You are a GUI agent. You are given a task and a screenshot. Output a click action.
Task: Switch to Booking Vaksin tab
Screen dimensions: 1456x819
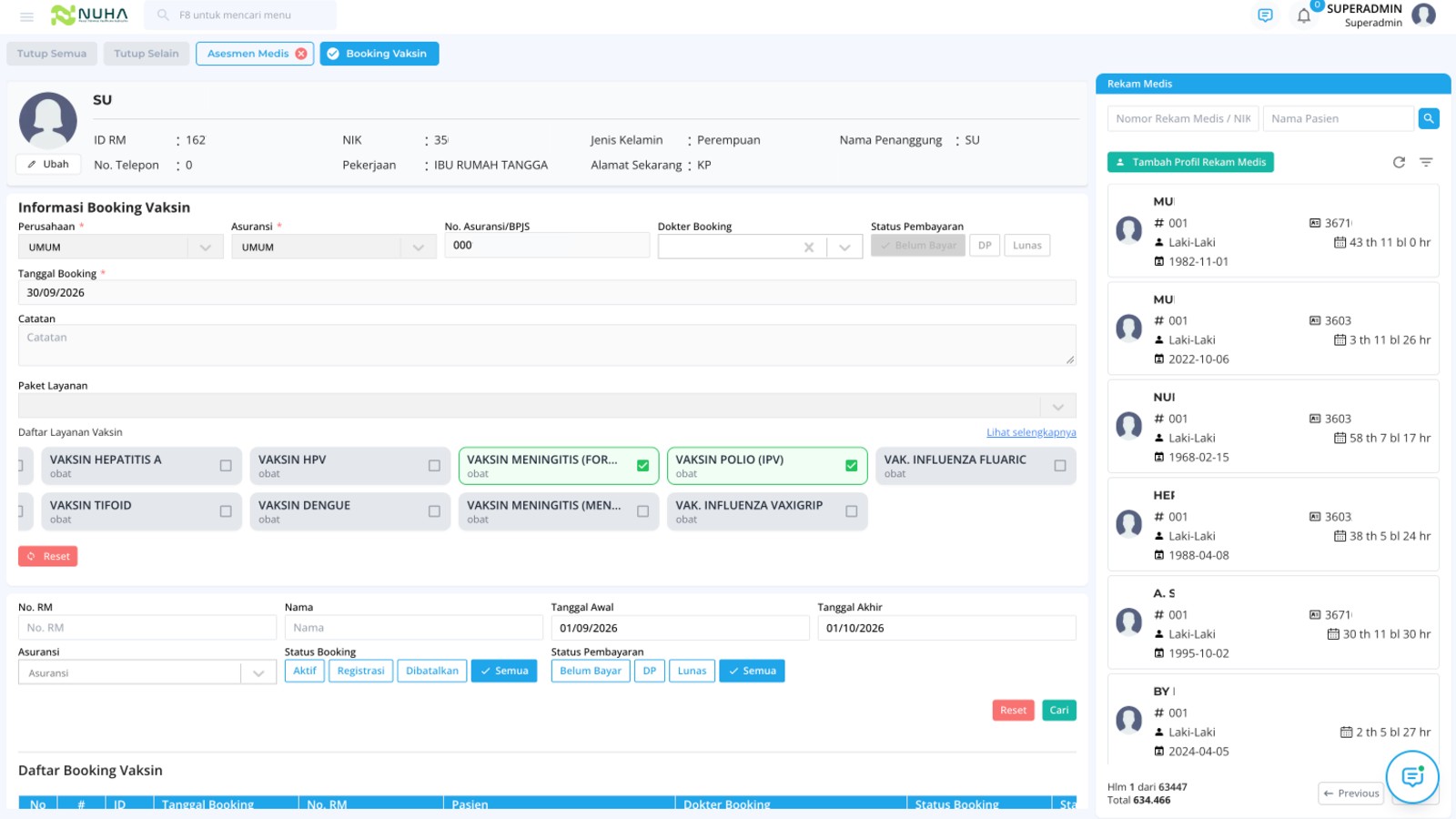[x=379, y=54]
